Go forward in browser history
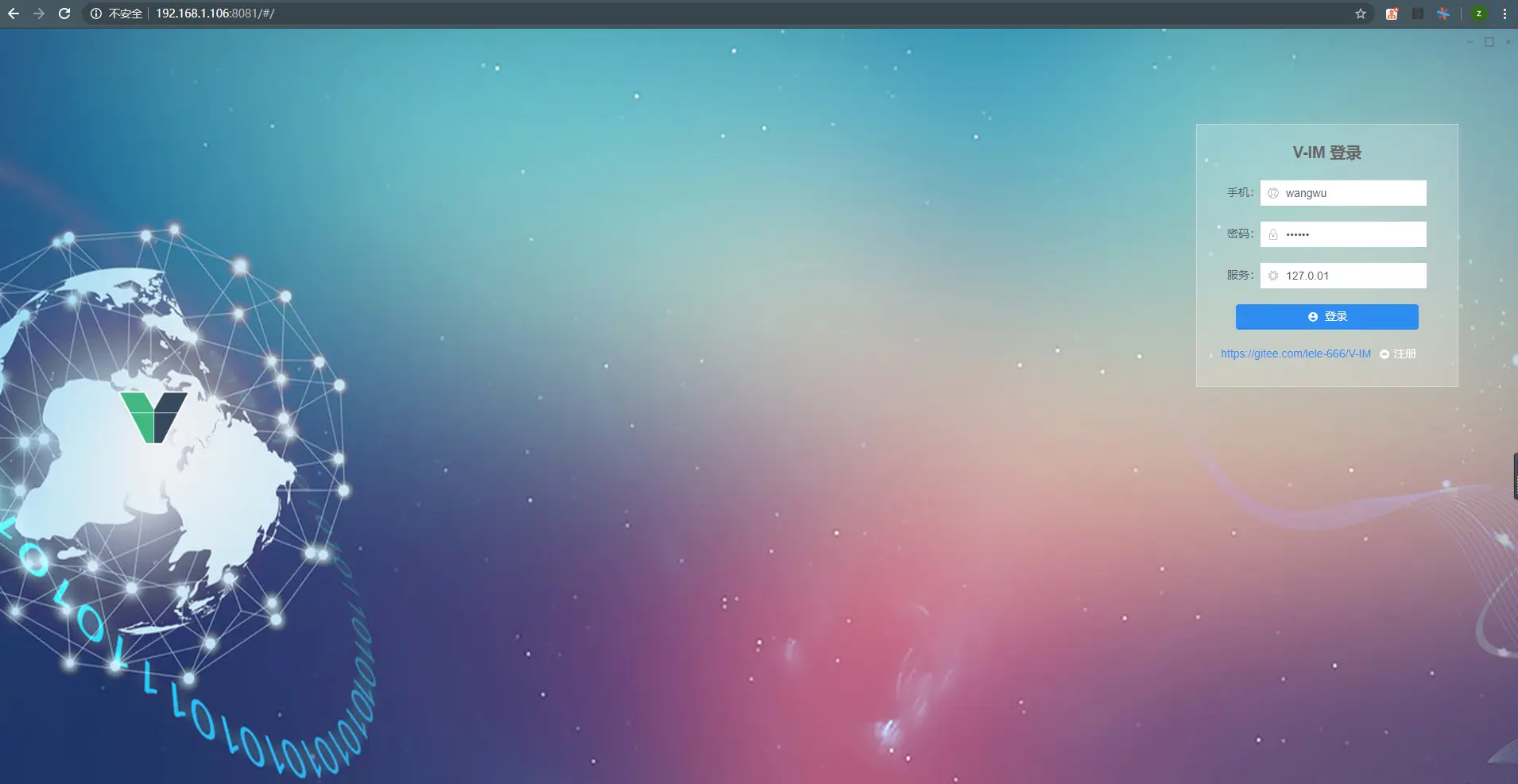 click(x=39, y=14)
